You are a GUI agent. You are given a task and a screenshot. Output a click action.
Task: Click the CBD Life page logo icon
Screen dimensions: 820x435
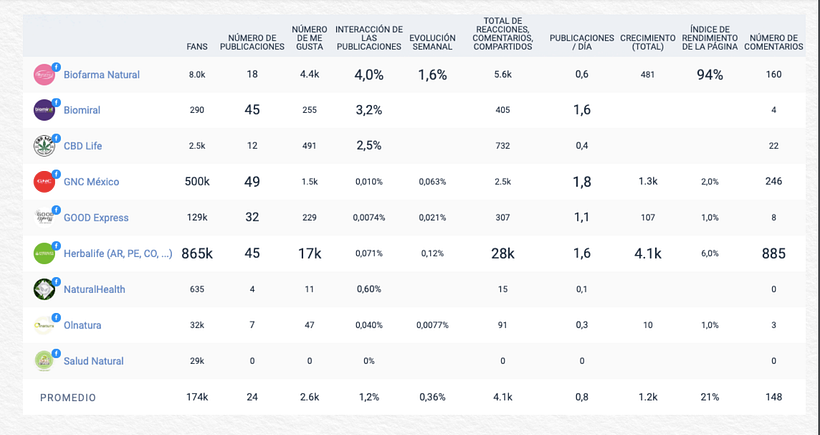coord(44,146)
